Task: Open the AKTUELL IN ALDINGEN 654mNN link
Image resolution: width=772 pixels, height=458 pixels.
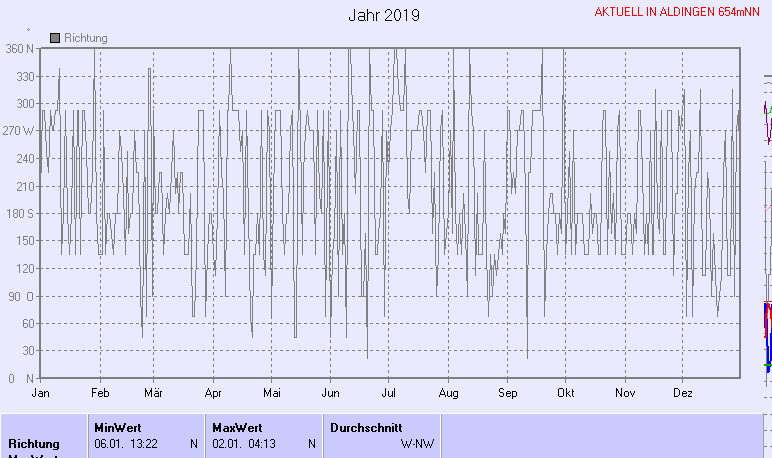Action: 677,12
